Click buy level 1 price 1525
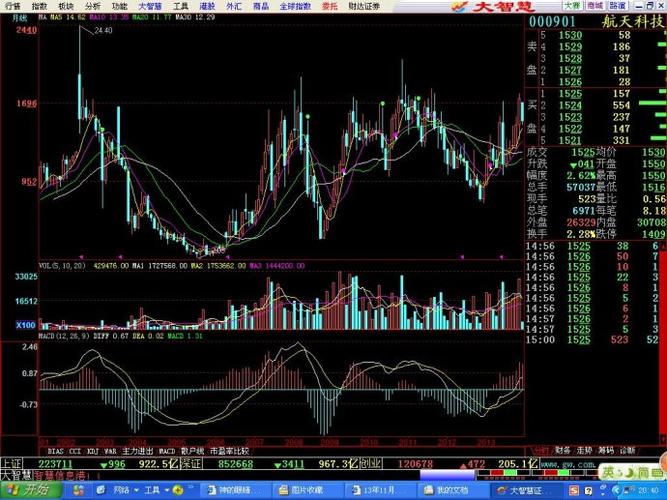Viewport: 667px width, 500px height. point(570,94)
